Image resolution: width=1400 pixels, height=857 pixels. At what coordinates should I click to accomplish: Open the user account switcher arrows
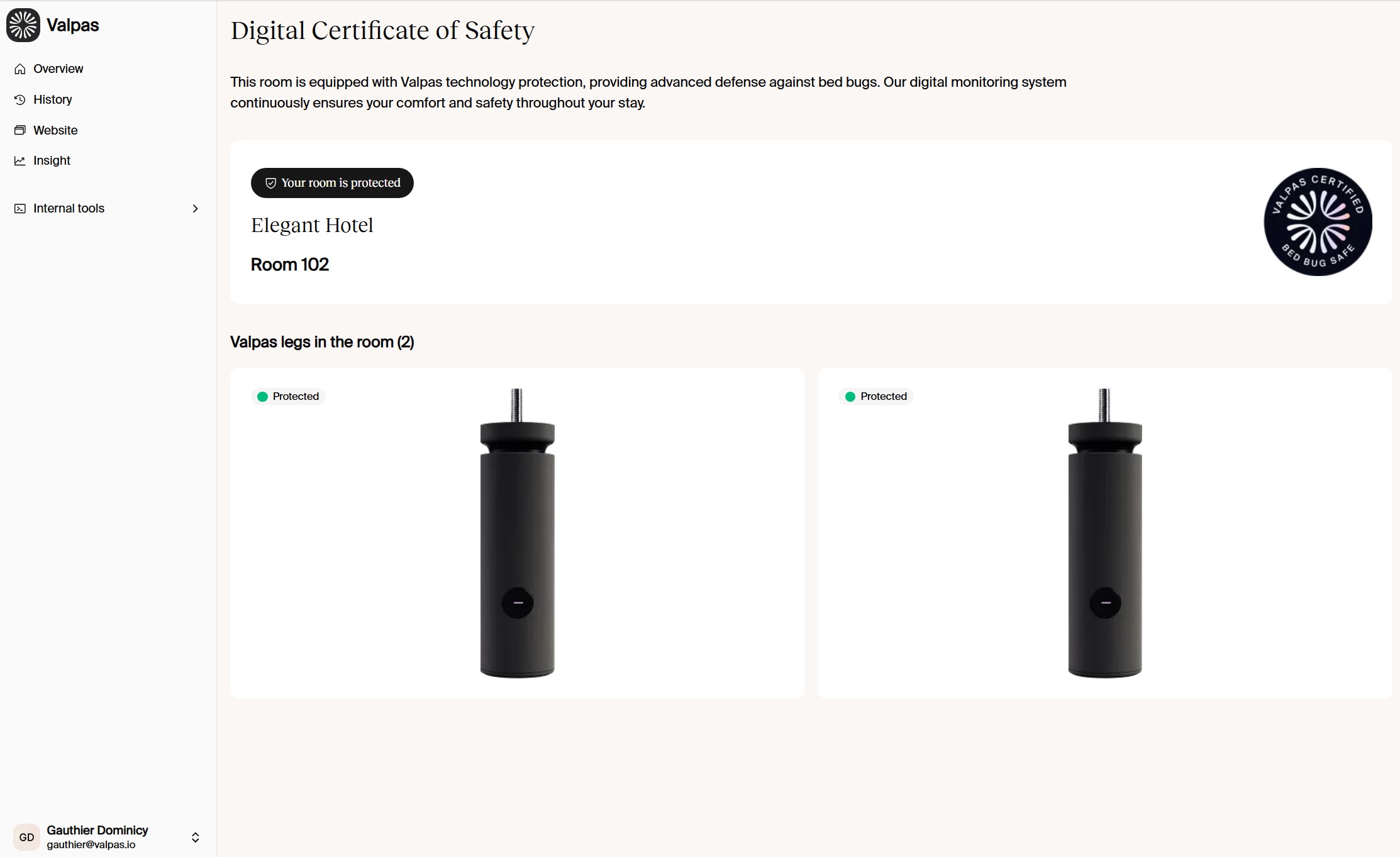pyautogui.click(x=195, y=838)
